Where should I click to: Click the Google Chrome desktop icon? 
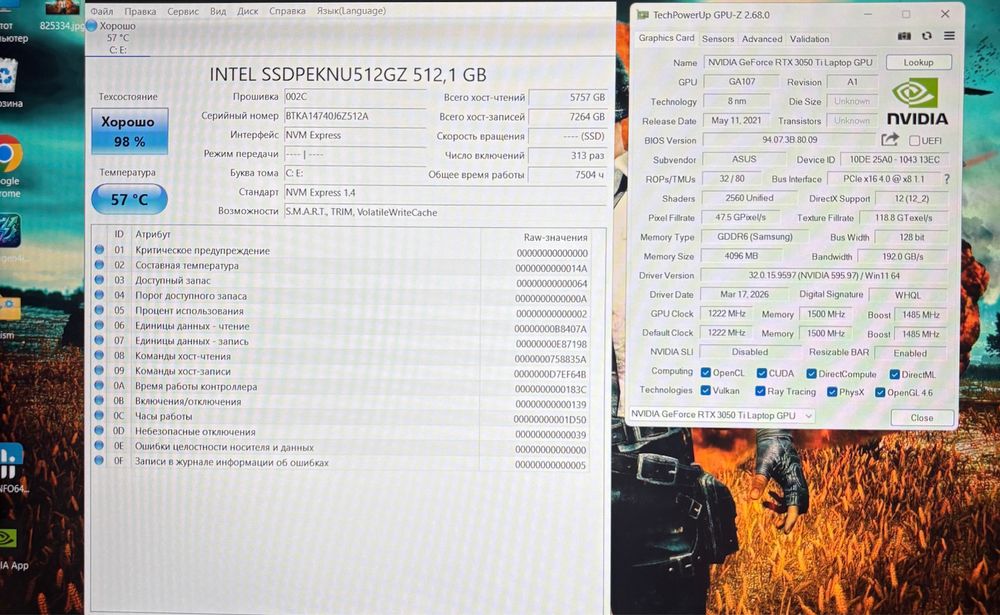coord(9,153)
